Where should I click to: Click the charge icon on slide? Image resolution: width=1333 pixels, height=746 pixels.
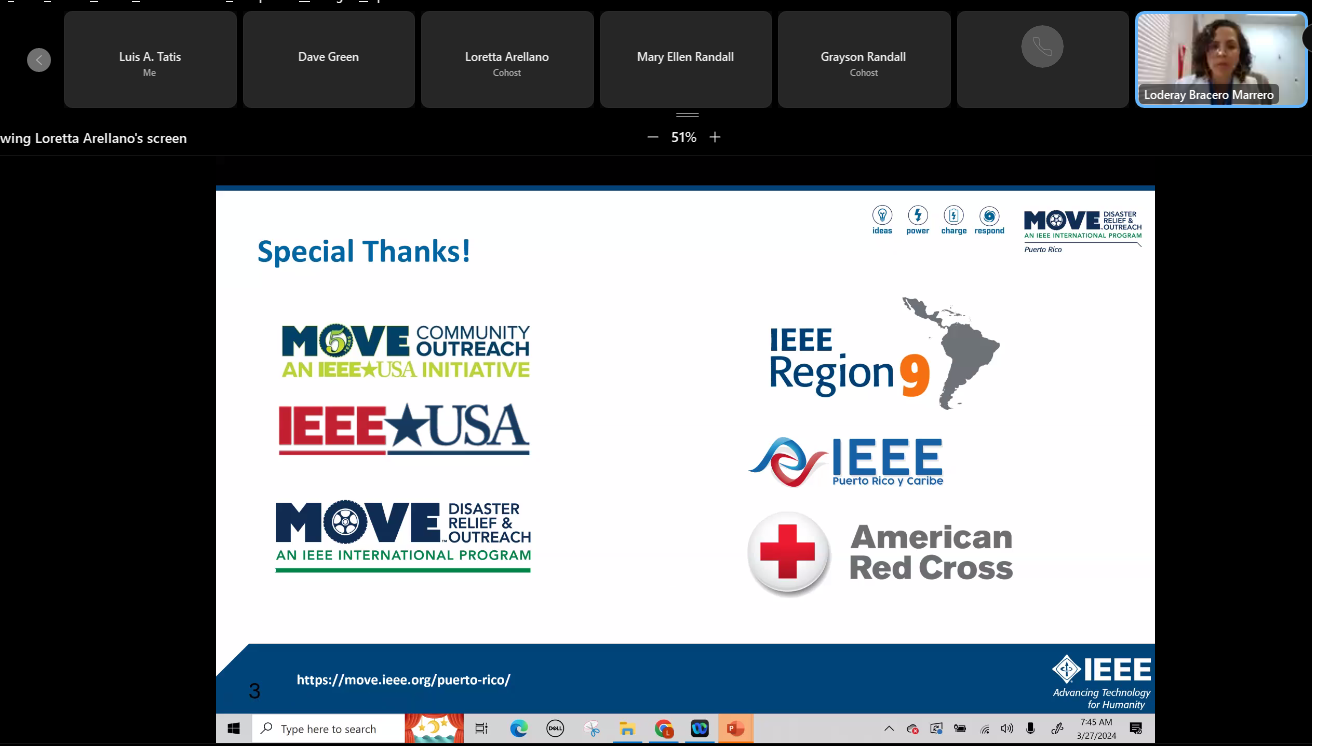(954, 219)
